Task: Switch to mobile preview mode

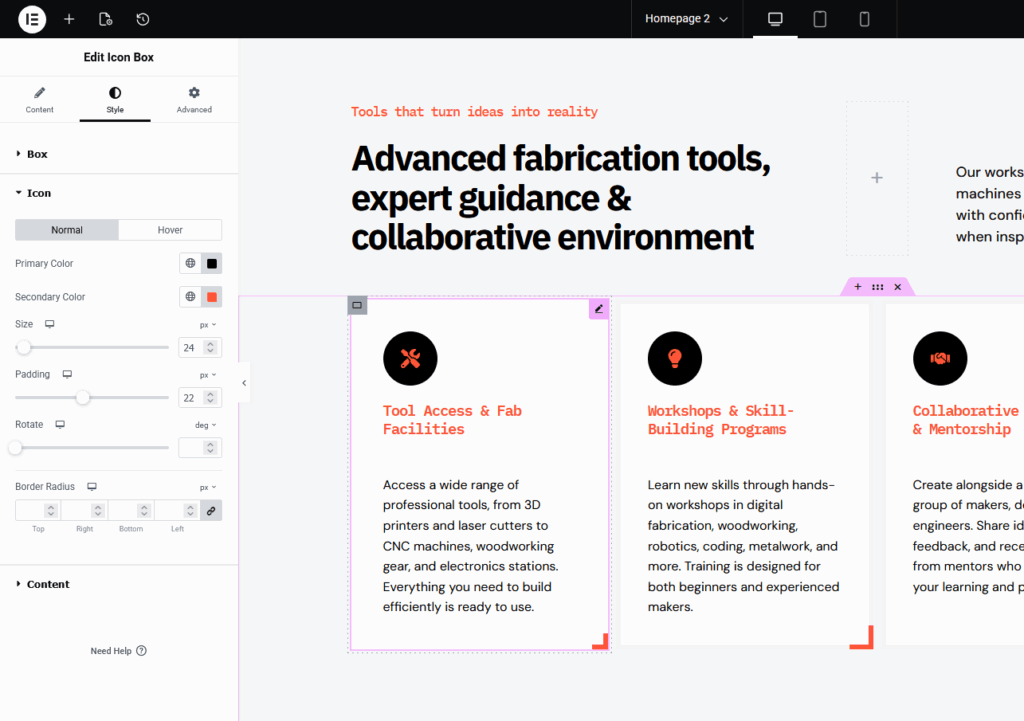Action: [x=865, y=19]
